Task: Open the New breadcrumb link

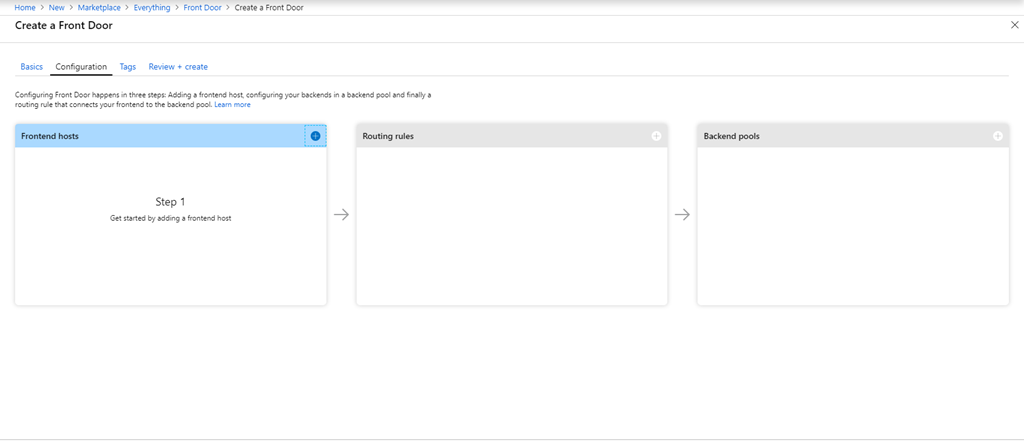Action: click(57, 8)
